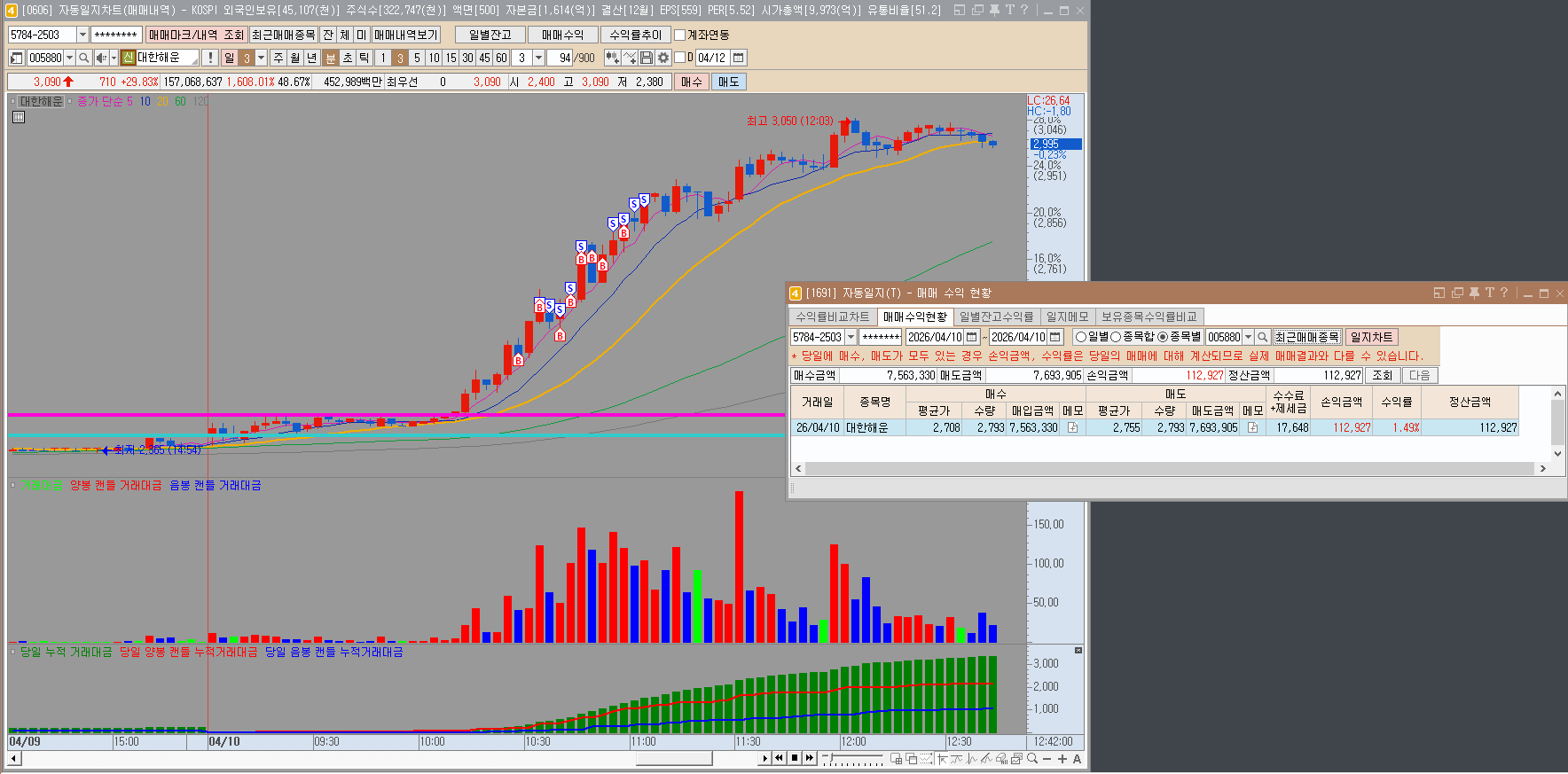Click scroll-down arrow of profit table
The height and width of the screenshot is (774, 1568).
pyautogui.click(x=1557, y=453)
